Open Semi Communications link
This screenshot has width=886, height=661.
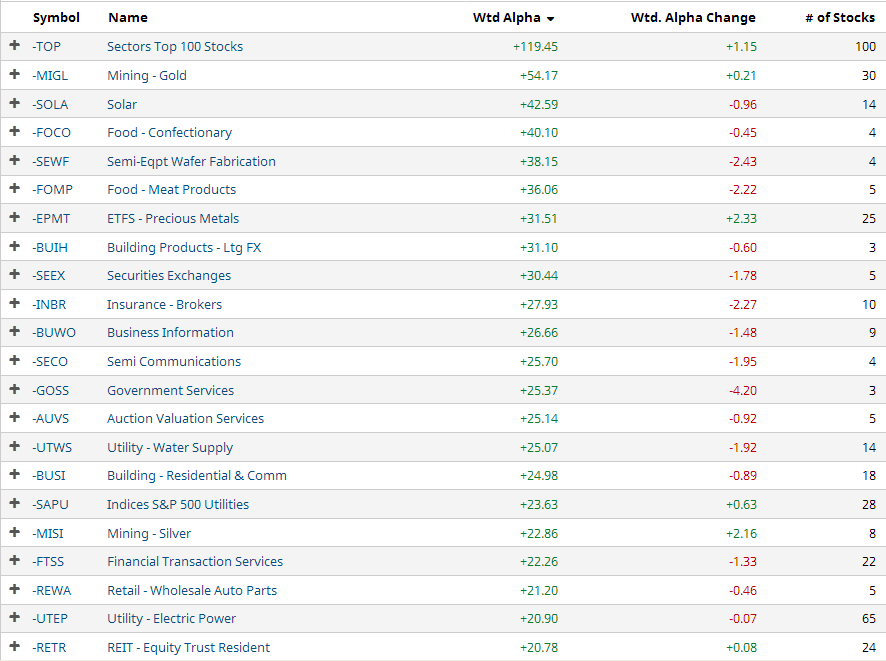(x=174, y=362)
